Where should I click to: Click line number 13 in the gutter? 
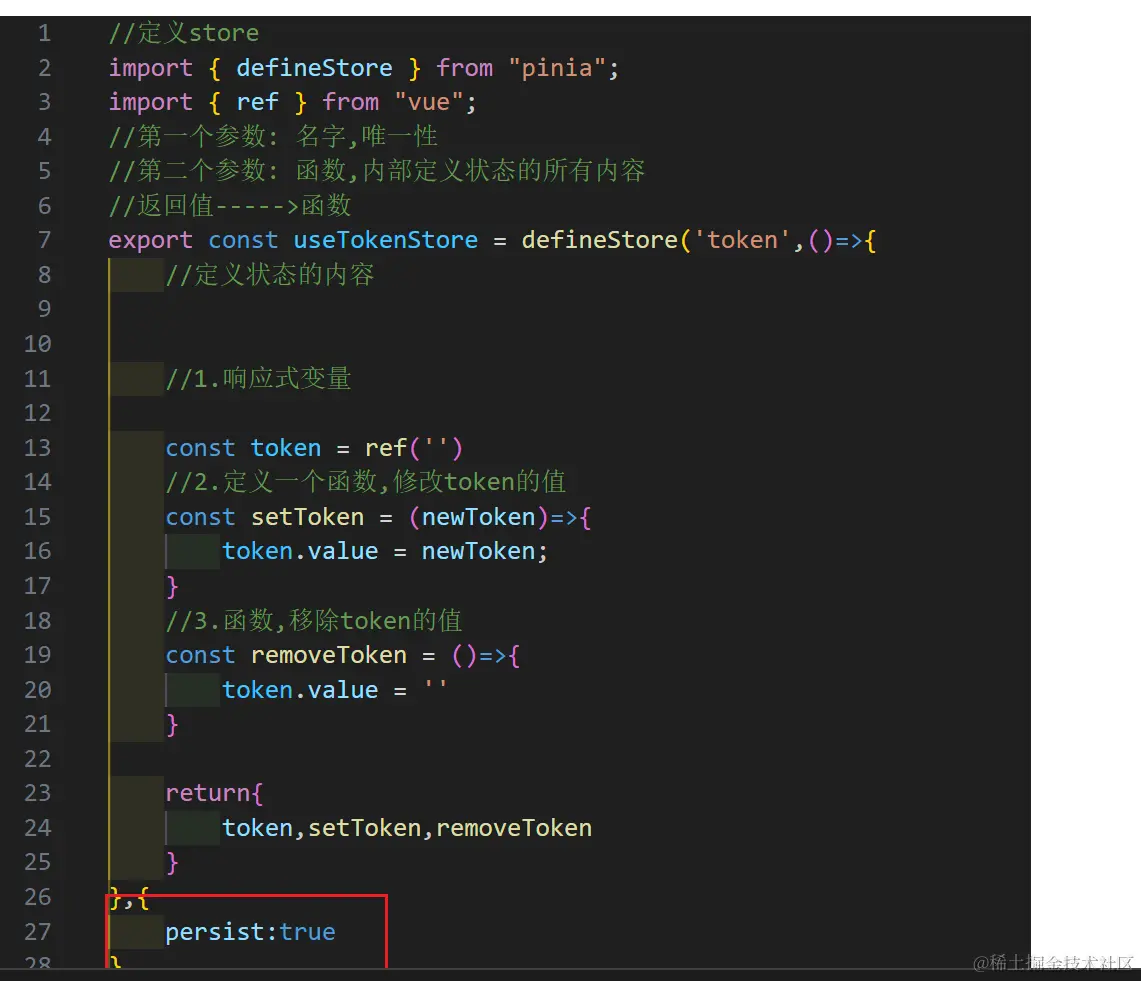pos(38,448)
